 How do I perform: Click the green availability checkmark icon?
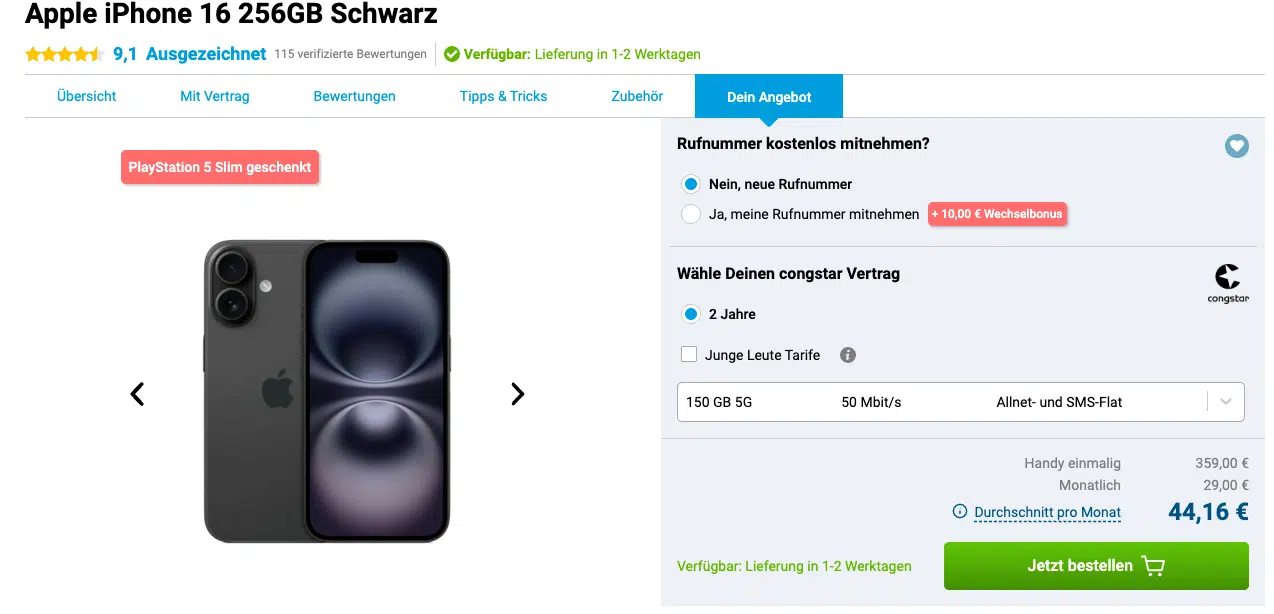tap(452, 54)
